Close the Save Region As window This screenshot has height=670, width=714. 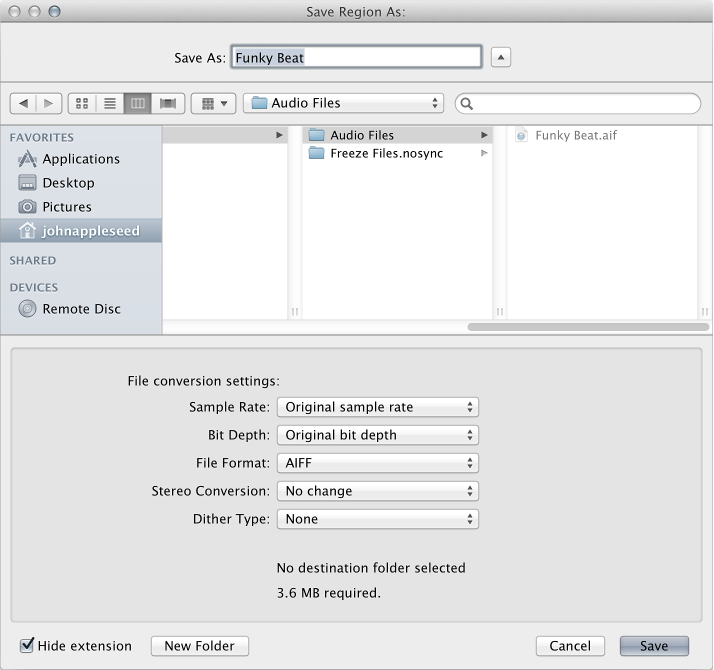pyautogui.click(x=15, y=11)
